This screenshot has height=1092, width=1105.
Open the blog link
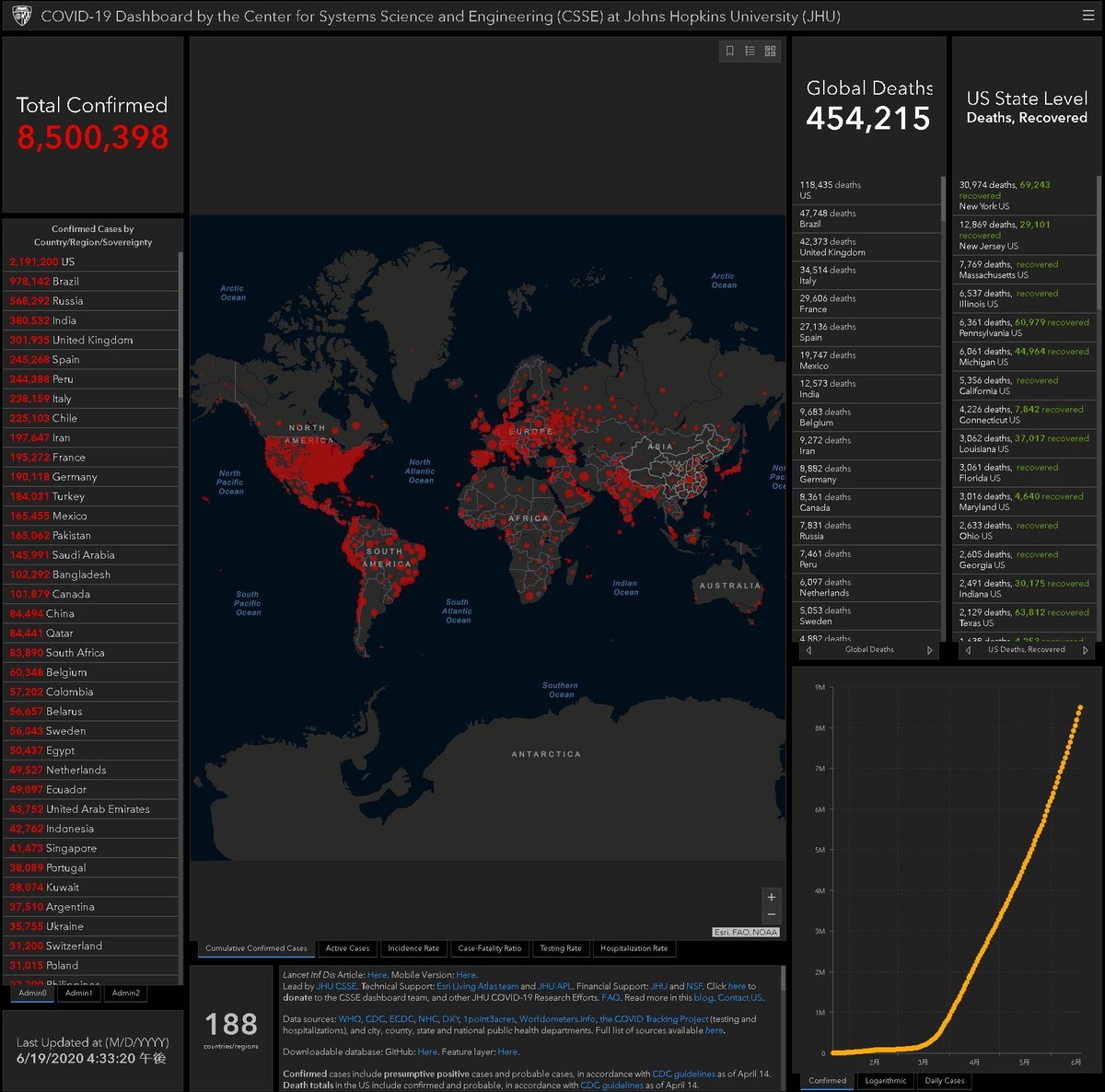pos(704,997)
